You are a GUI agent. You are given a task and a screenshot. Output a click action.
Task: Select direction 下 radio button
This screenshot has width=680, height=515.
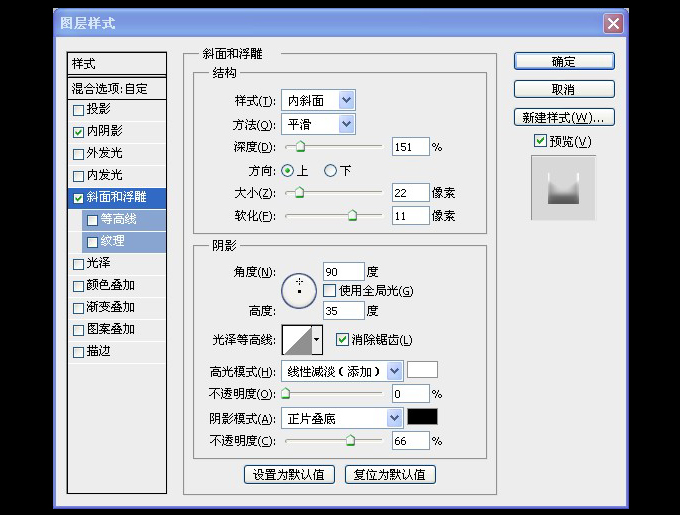pyautogui.click(x=330, y=171)
